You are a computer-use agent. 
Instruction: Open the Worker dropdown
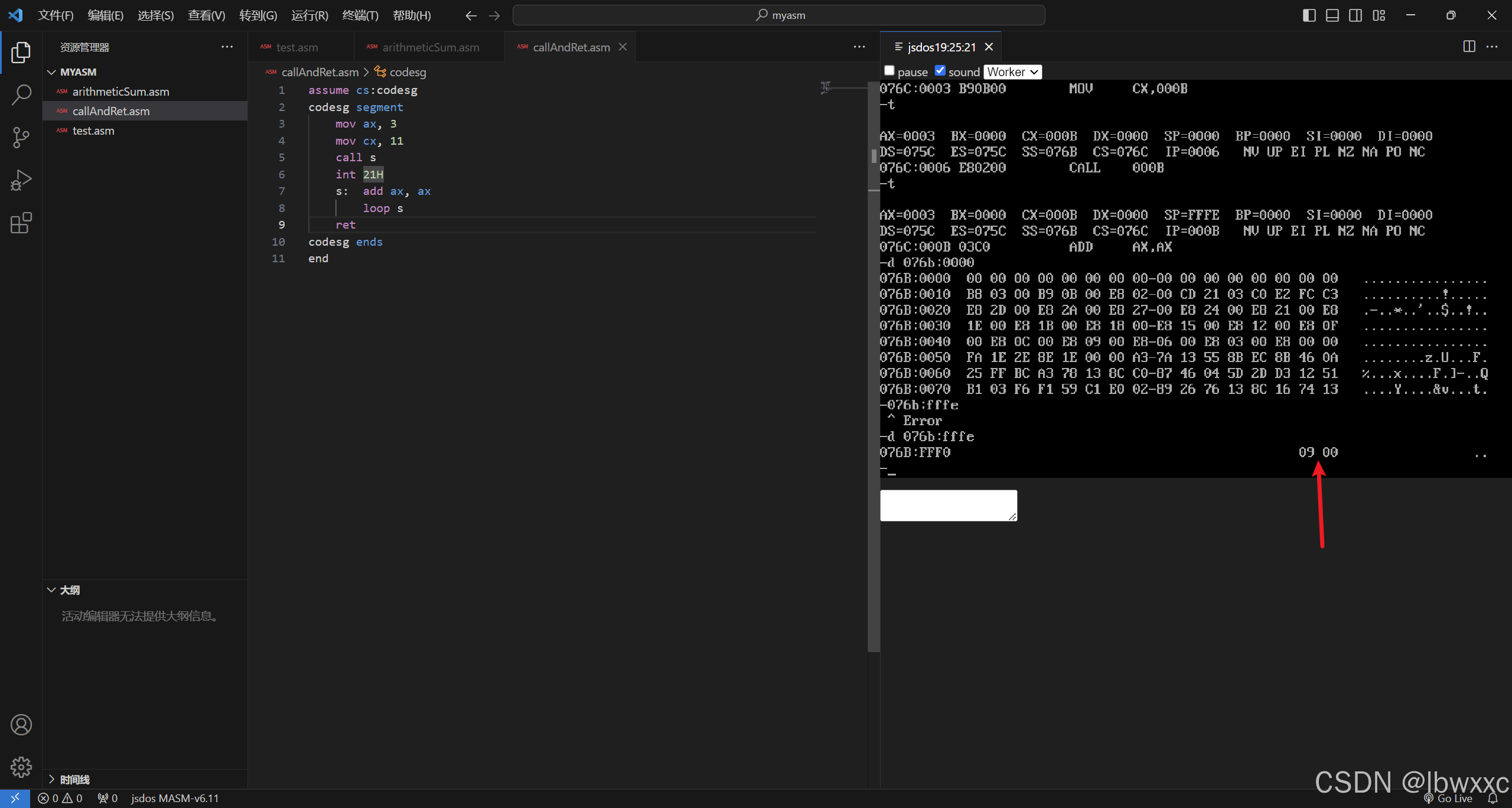coord(1012,72)
